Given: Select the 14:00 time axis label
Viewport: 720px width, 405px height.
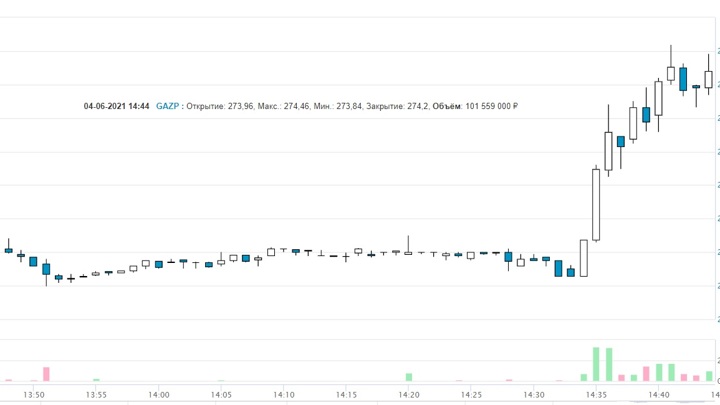Looking at the screenshot, I should pyautogui.click(x=159, y=395).
